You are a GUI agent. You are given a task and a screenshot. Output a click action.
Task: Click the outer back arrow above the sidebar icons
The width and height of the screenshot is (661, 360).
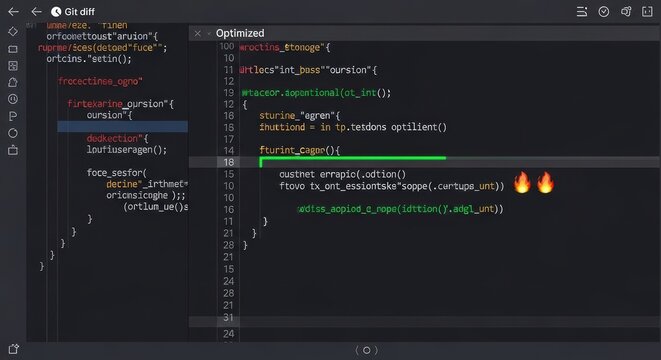tap(13, 11)
